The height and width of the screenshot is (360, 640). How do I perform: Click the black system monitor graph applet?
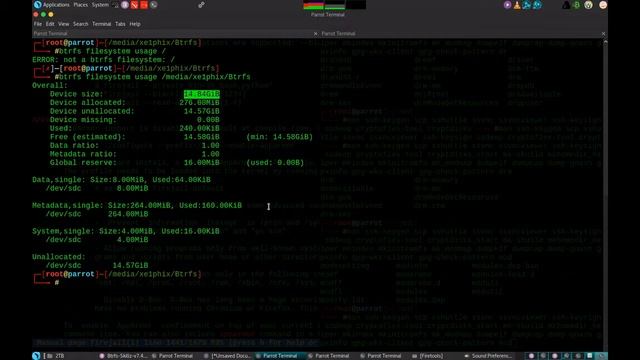click(356, 5)
